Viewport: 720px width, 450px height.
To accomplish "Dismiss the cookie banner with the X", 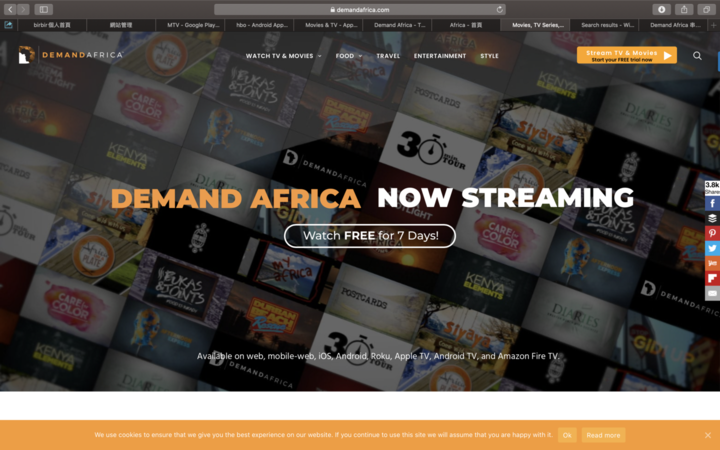I will (708, 435).
